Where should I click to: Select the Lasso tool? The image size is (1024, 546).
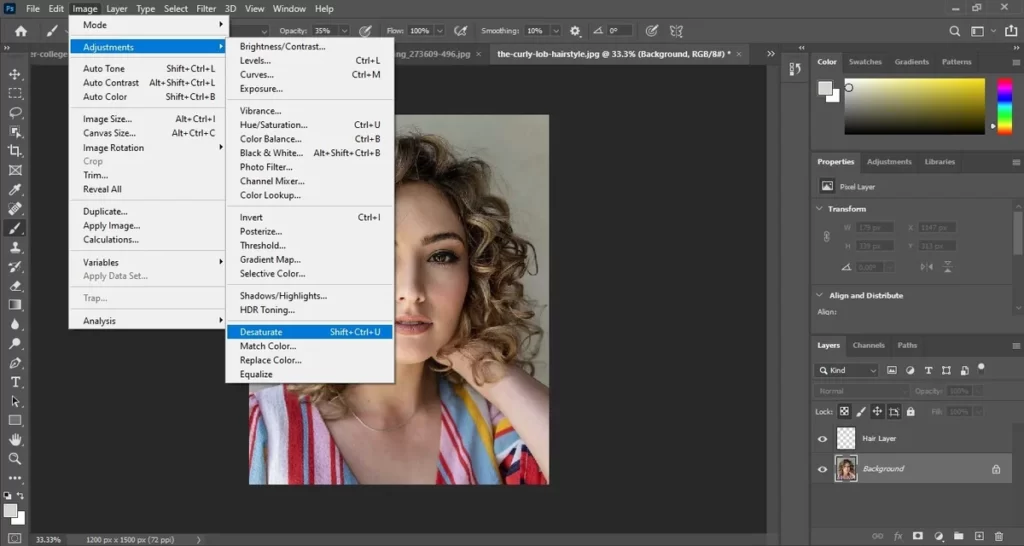pyautogui.click(x=15, y=112)
